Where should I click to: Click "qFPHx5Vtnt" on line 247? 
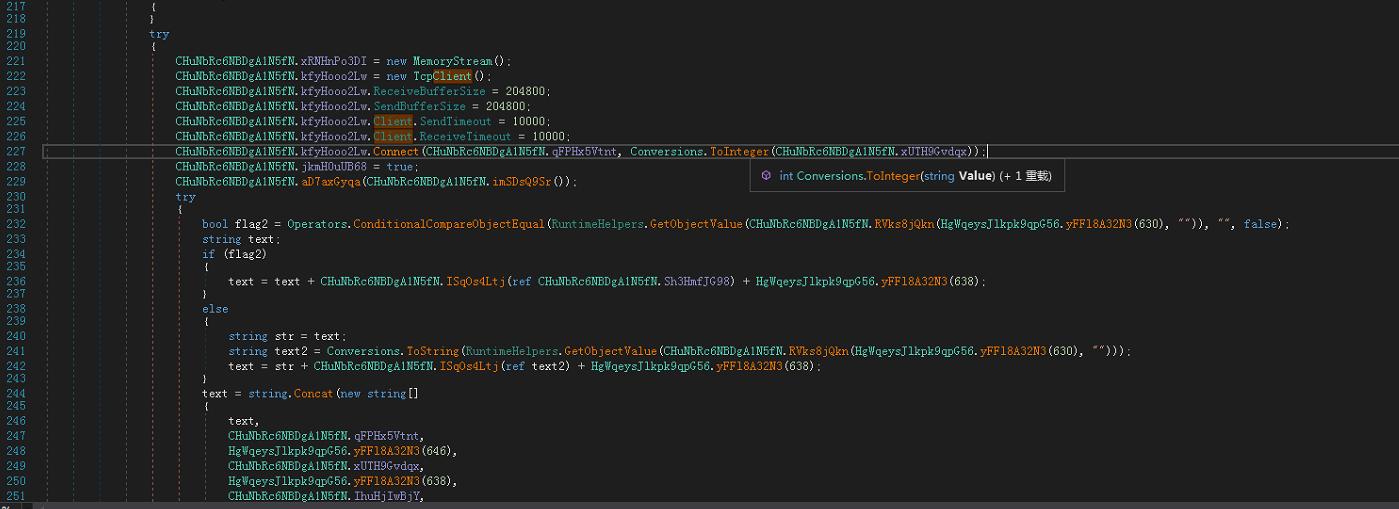(388, 436)
